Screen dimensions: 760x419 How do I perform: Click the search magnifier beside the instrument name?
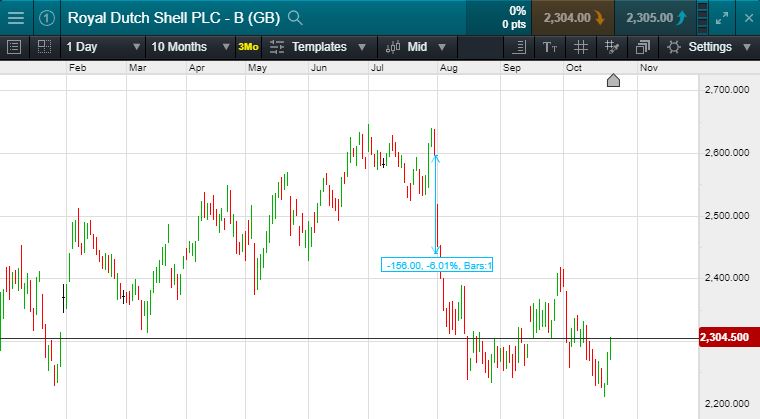(x=295, y=17)
